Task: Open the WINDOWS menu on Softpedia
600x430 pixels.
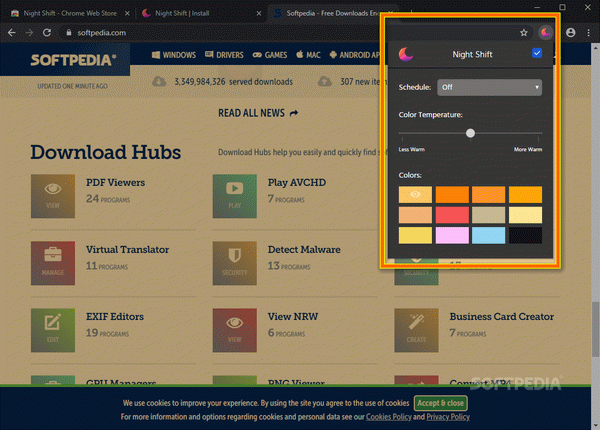Action: [x=174, y=55]
